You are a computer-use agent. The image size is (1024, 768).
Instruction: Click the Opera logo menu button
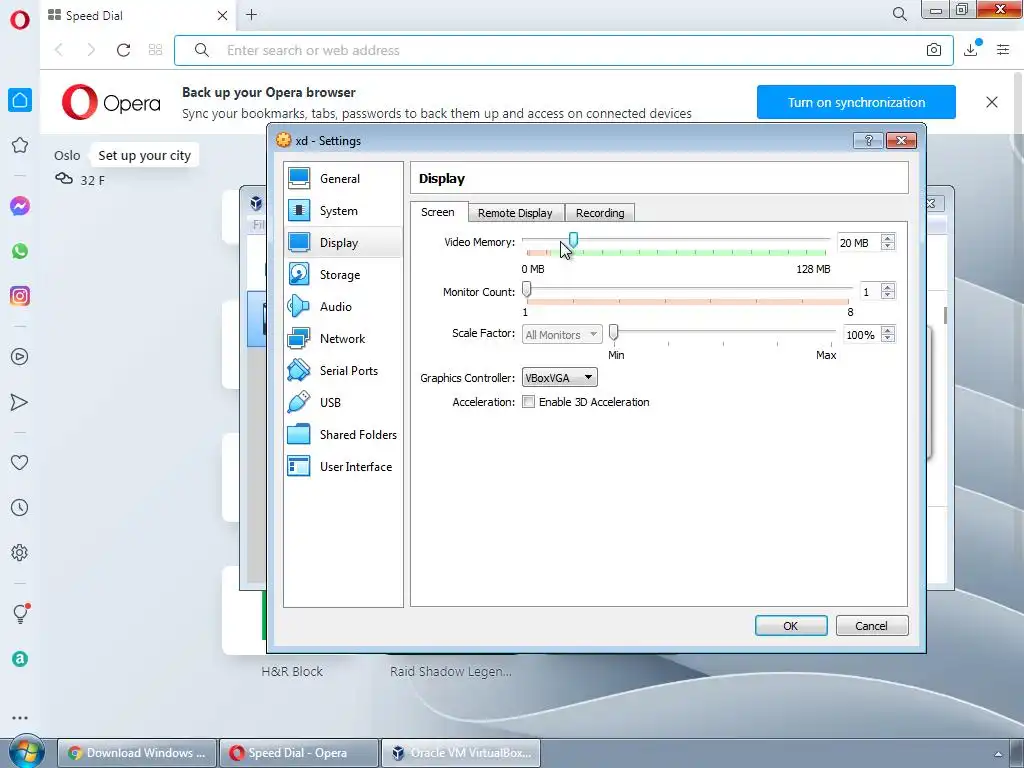pos(20,20)
